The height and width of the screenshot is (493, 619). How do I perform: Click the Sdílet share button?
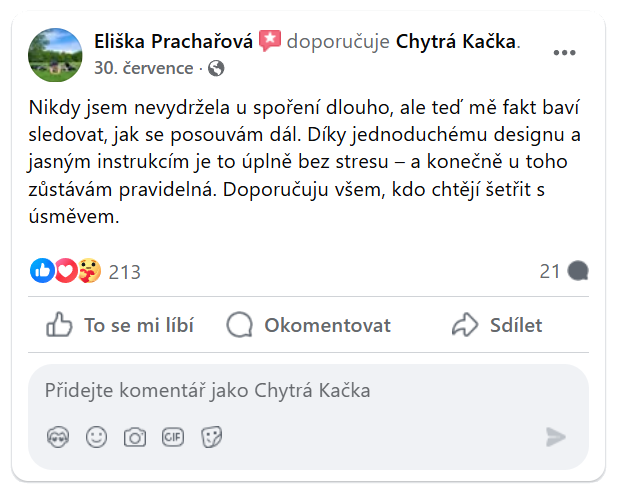497,325
